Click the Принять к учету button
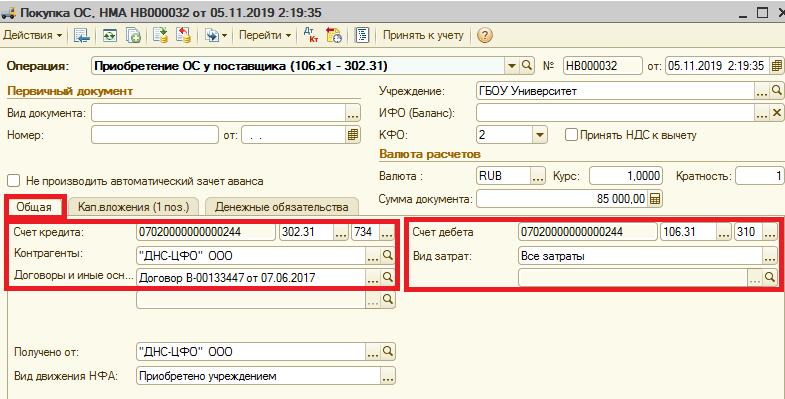This screenshot has width=785, height=399. pos(423,36)
